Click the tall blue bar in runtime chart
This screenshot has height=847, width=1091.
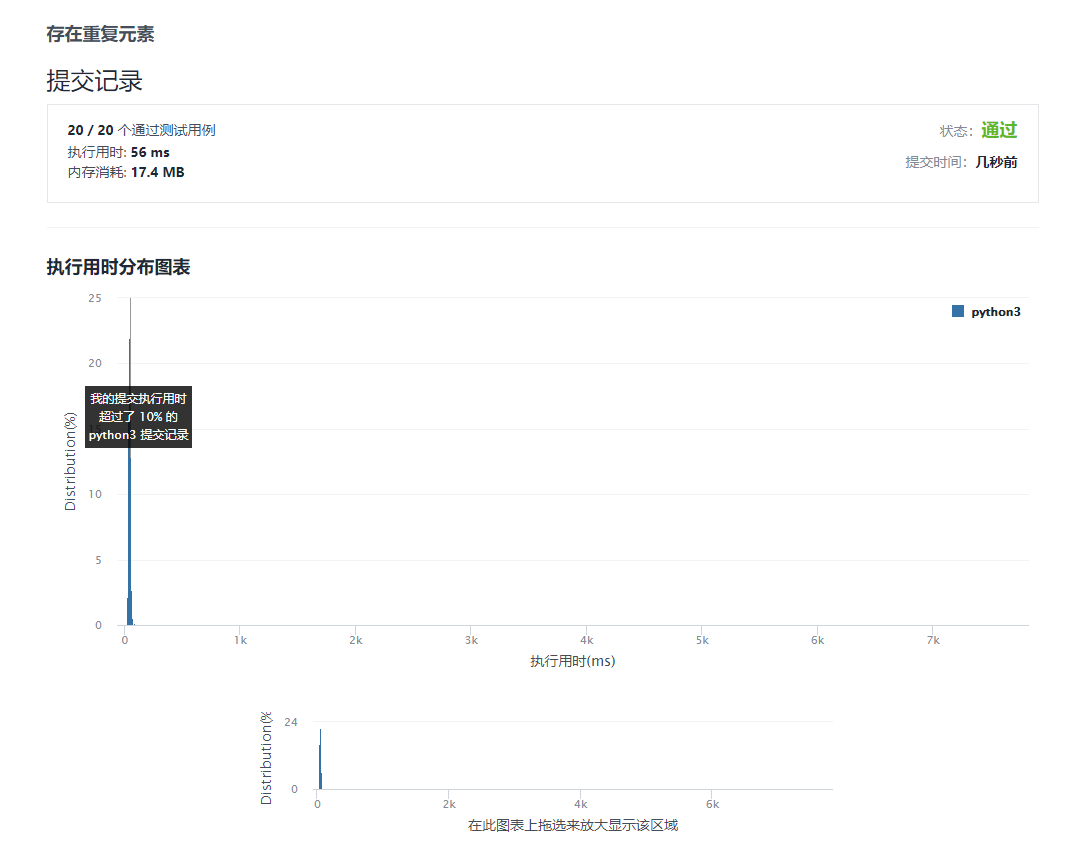click(129, 480)
